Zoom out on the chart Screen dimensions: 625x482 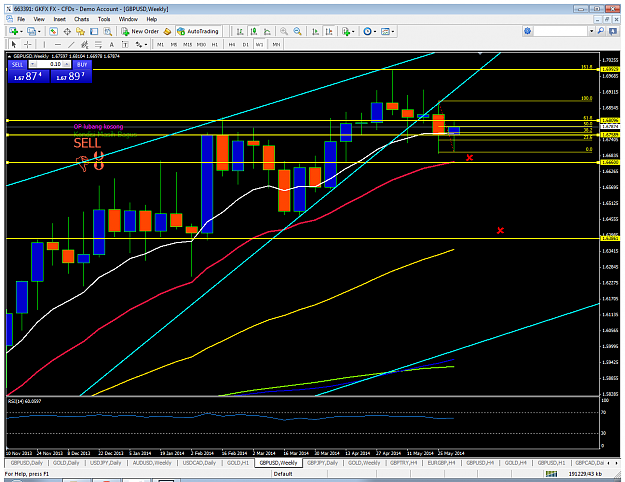coord(297,31)
